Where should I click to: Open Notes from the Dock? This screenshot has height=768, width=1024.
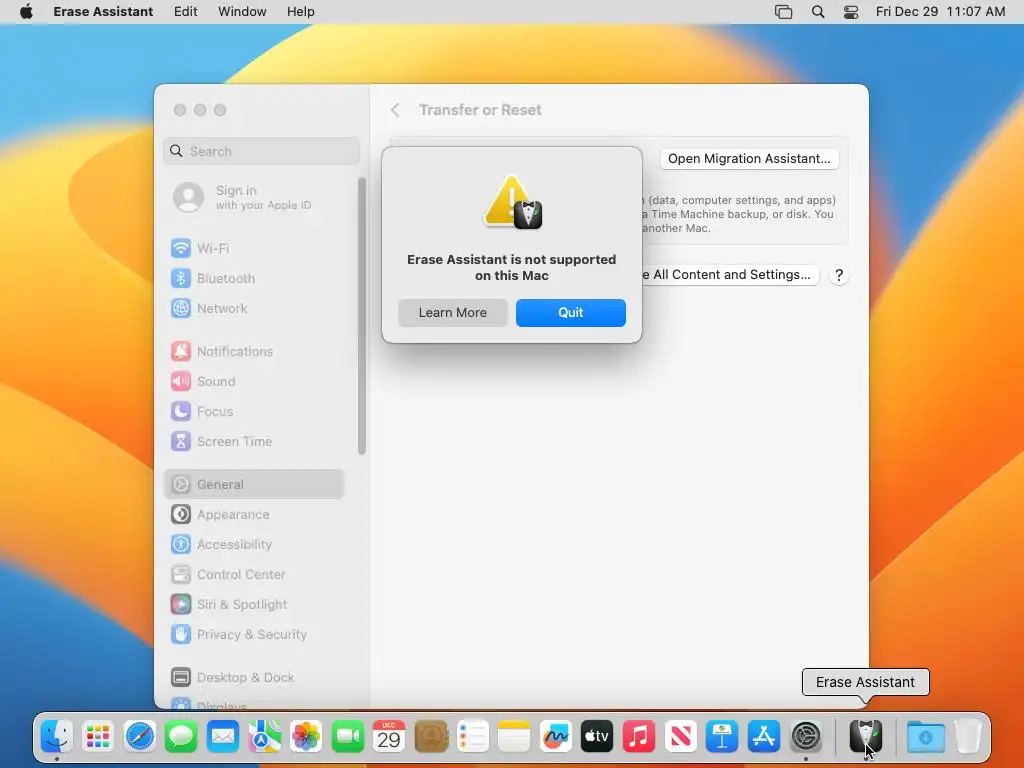click(514, 737)
